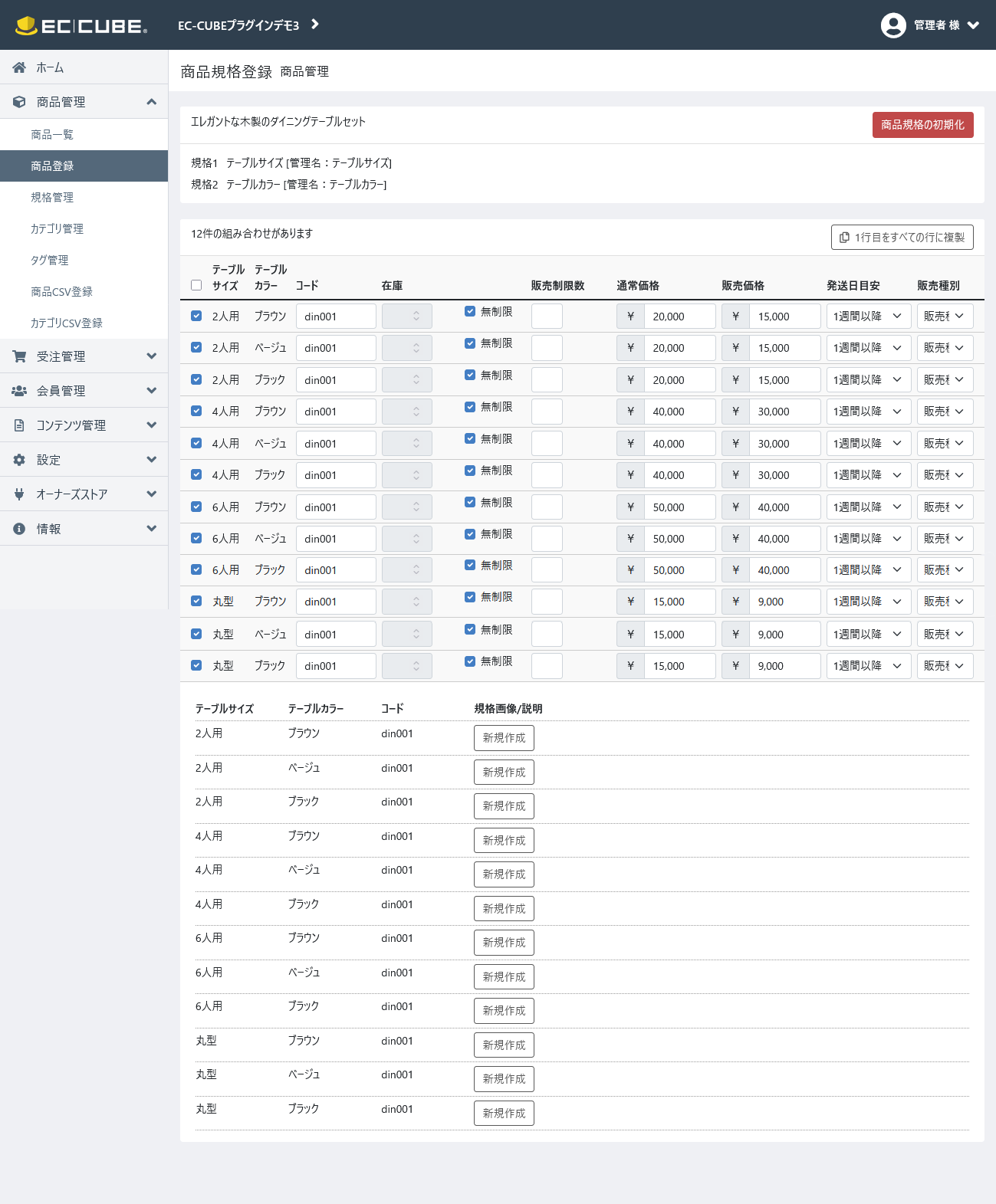The width and height of the screenshot is (996, 1204).
Task: Click the shopping cart icon for 受注管理
Action: [x=19, y=356]
